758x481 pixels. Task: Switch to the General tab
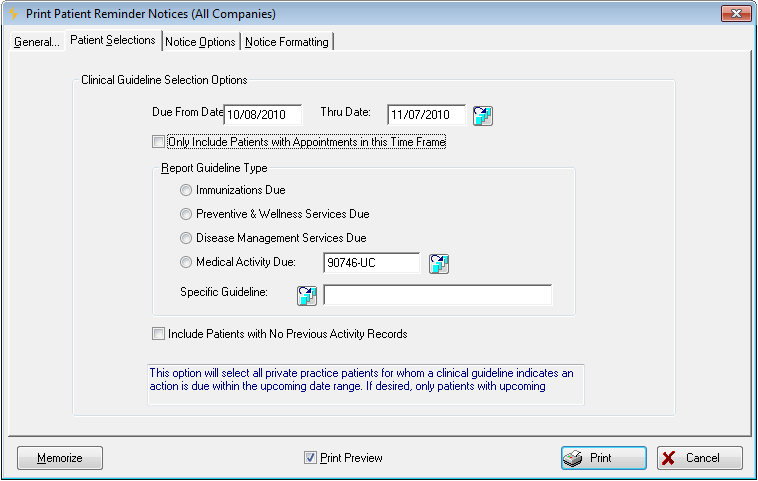coord(37,42)
